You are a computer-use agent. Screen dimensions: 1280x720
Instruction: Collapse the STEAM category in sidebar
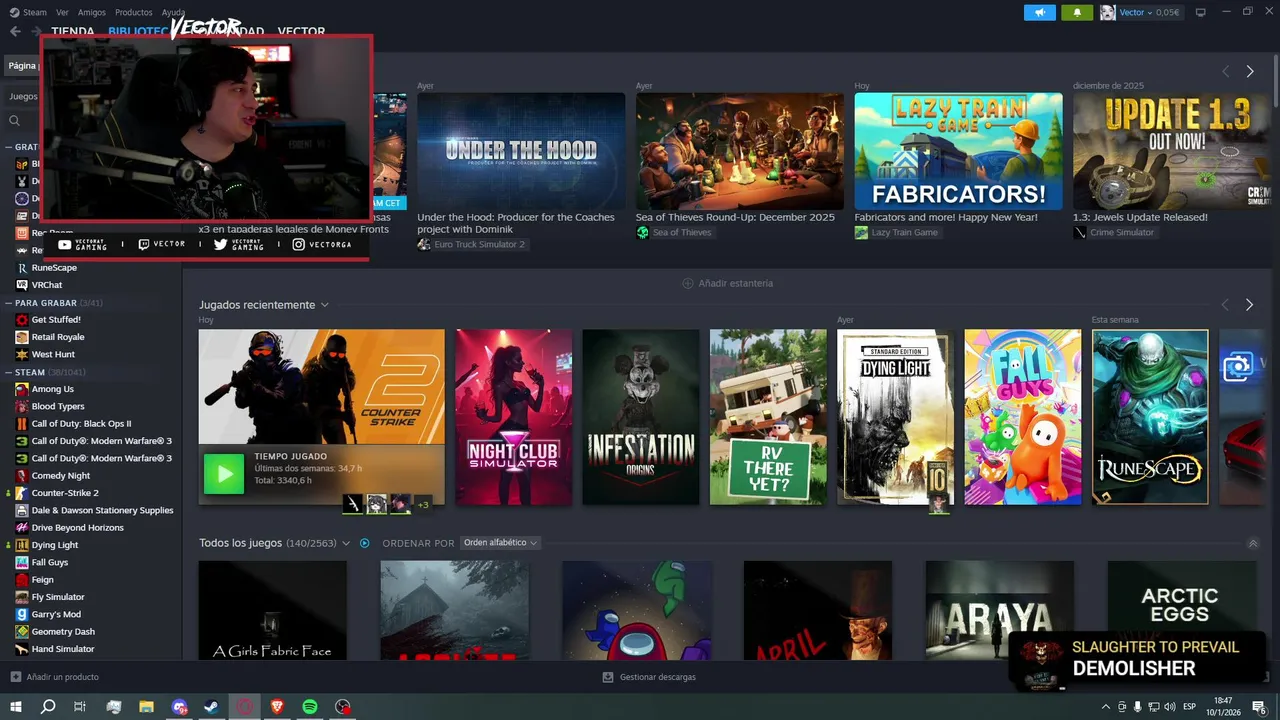pyautogui.click(x=7, y=372)
